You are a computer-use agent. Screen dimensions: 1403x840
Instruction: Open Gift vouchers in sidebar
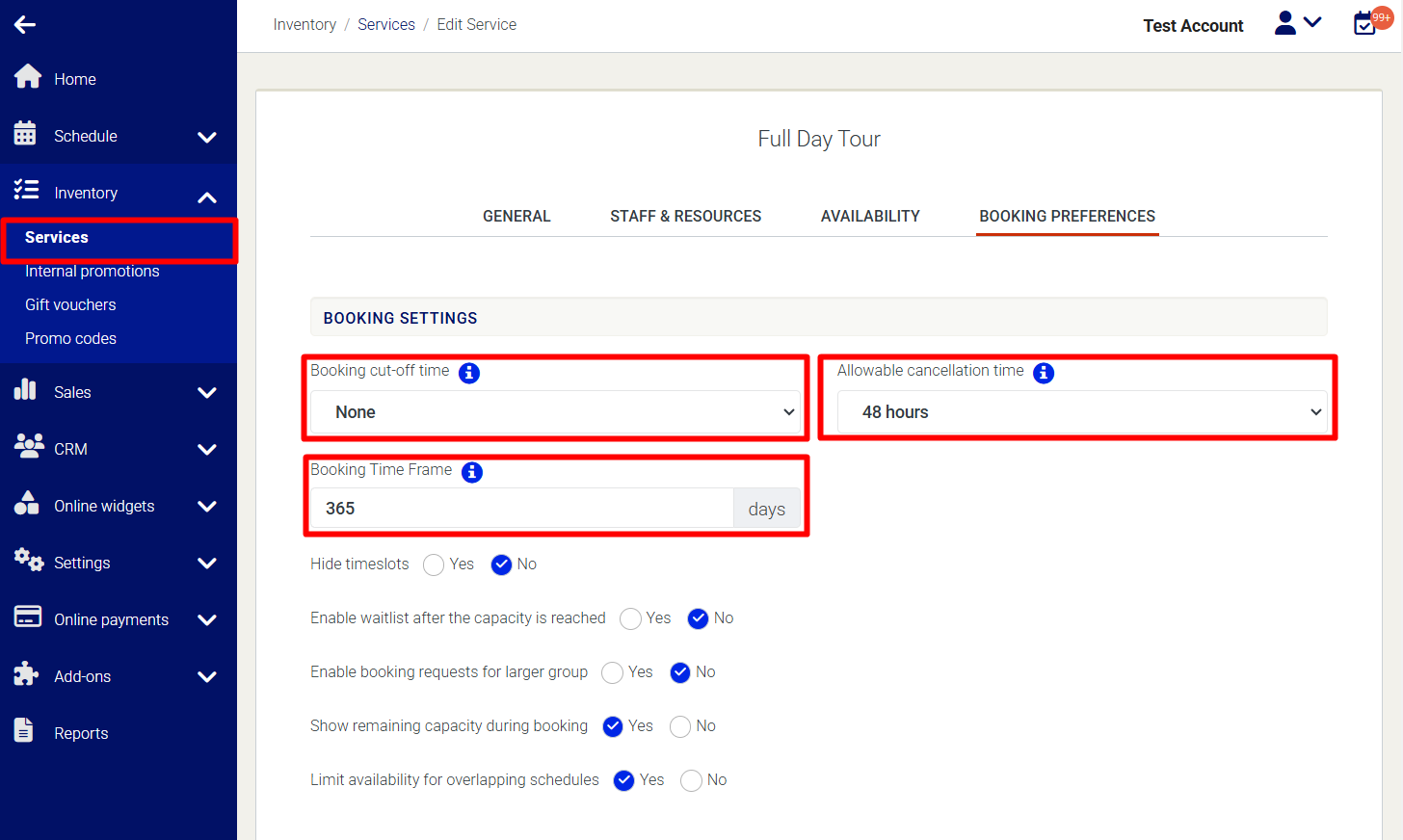pyautogui.click(x=70, y=304)
